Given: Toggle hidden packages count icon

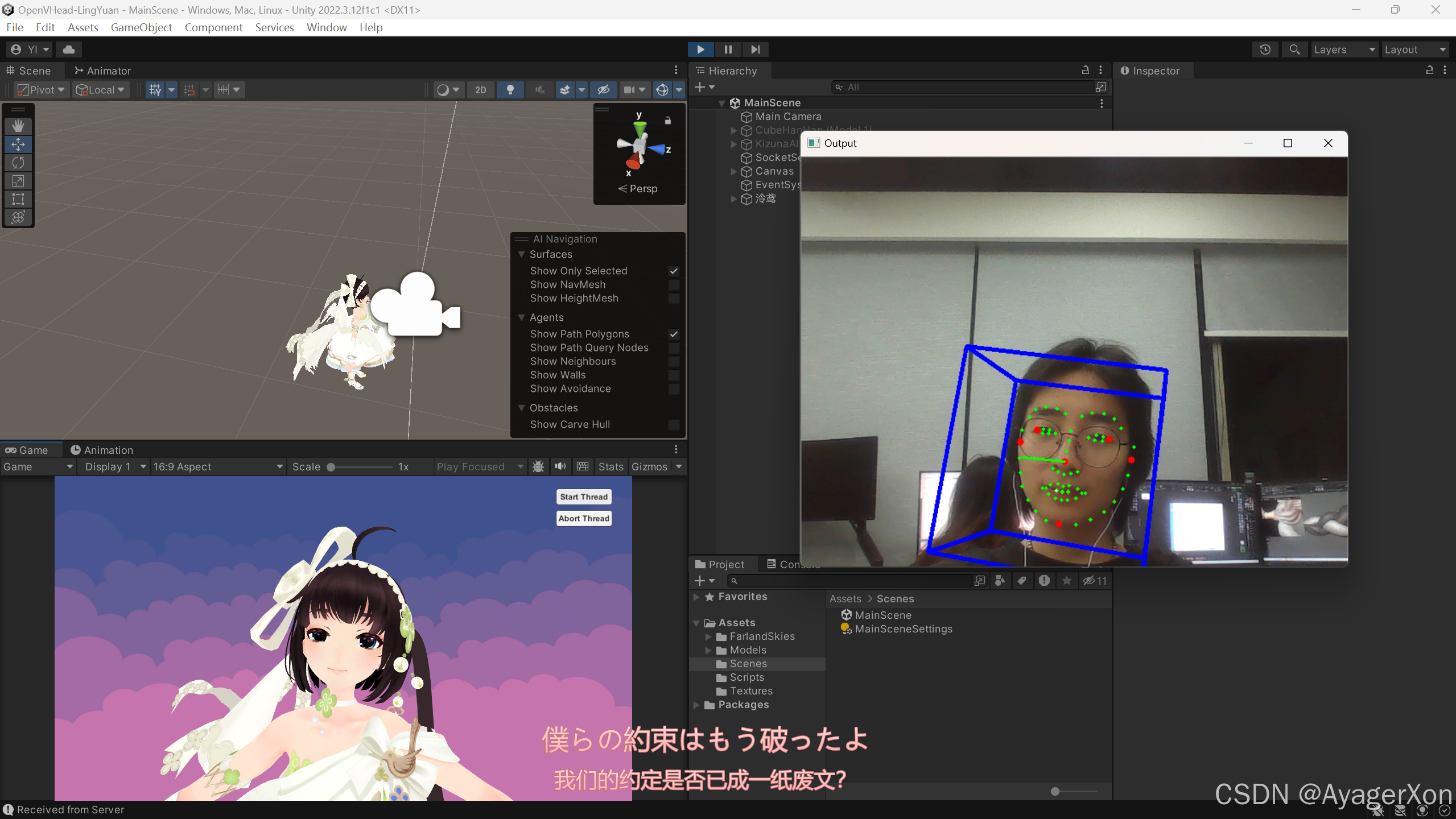Looking at the screenshot, I should point(1095,581).
